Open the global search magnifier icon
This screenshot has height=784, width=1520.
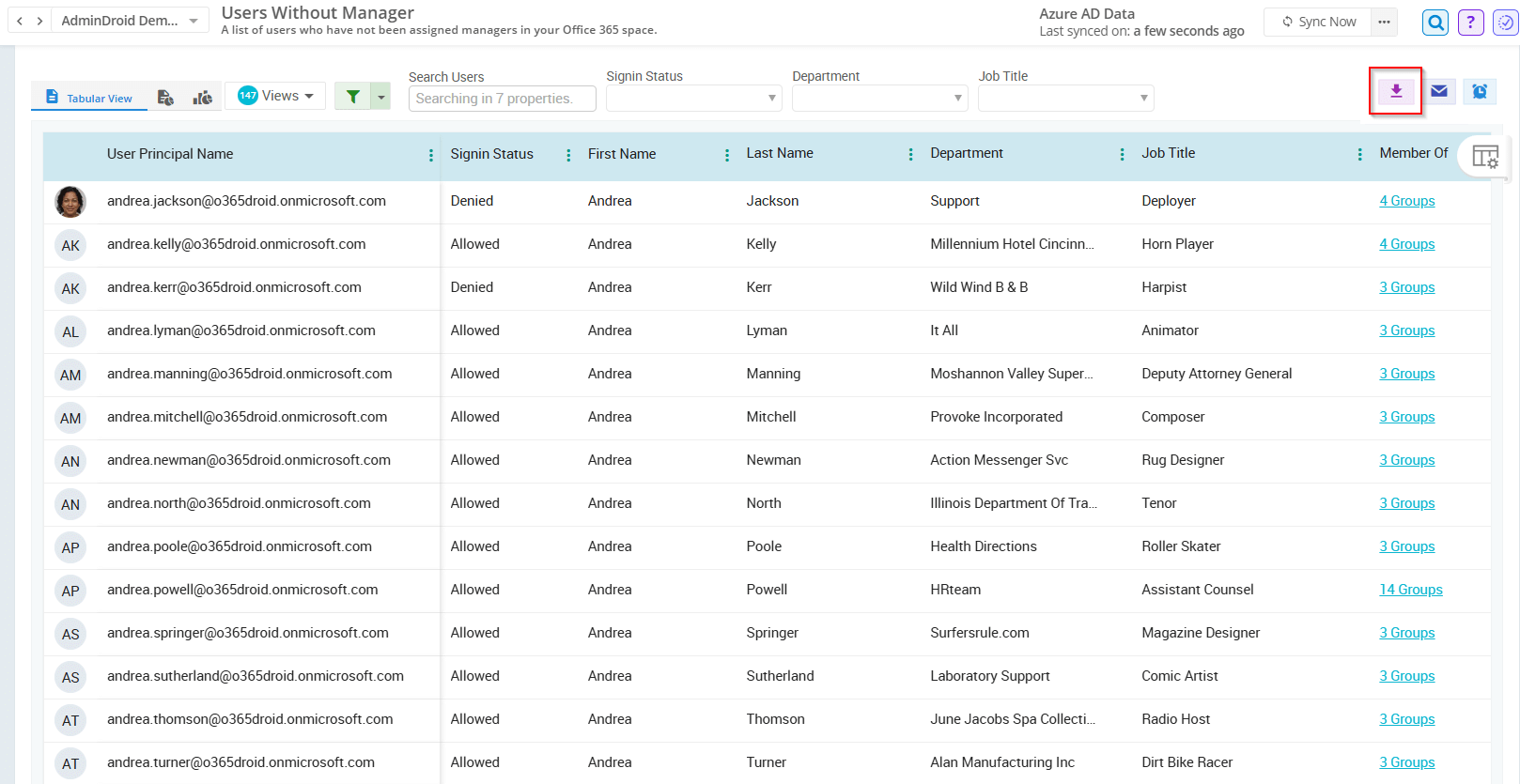pos(1435,23)
